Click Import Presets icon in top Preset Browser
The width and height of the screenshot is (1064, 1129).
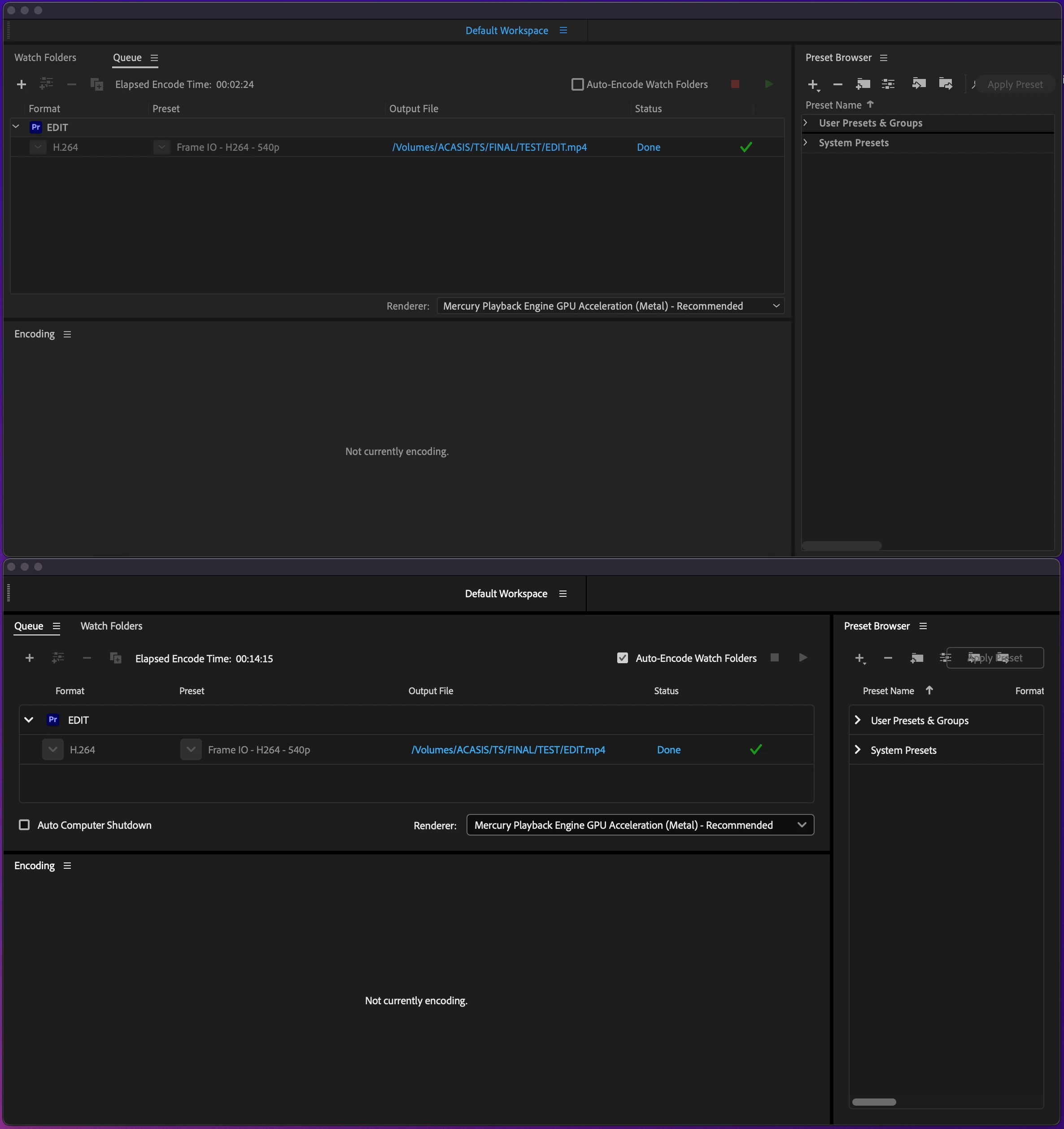point(919,84)
